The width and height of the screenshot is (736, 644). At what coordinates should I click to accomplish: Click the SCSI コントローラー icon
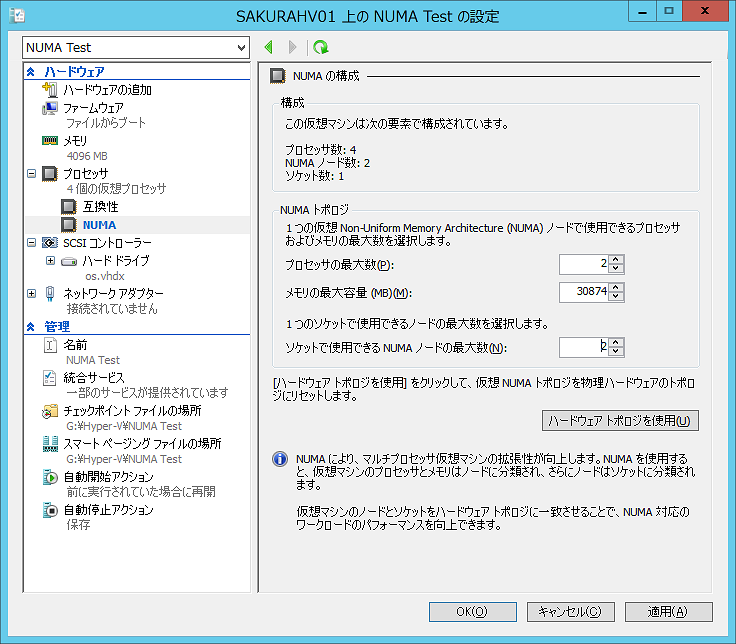(x=50, y=243)
